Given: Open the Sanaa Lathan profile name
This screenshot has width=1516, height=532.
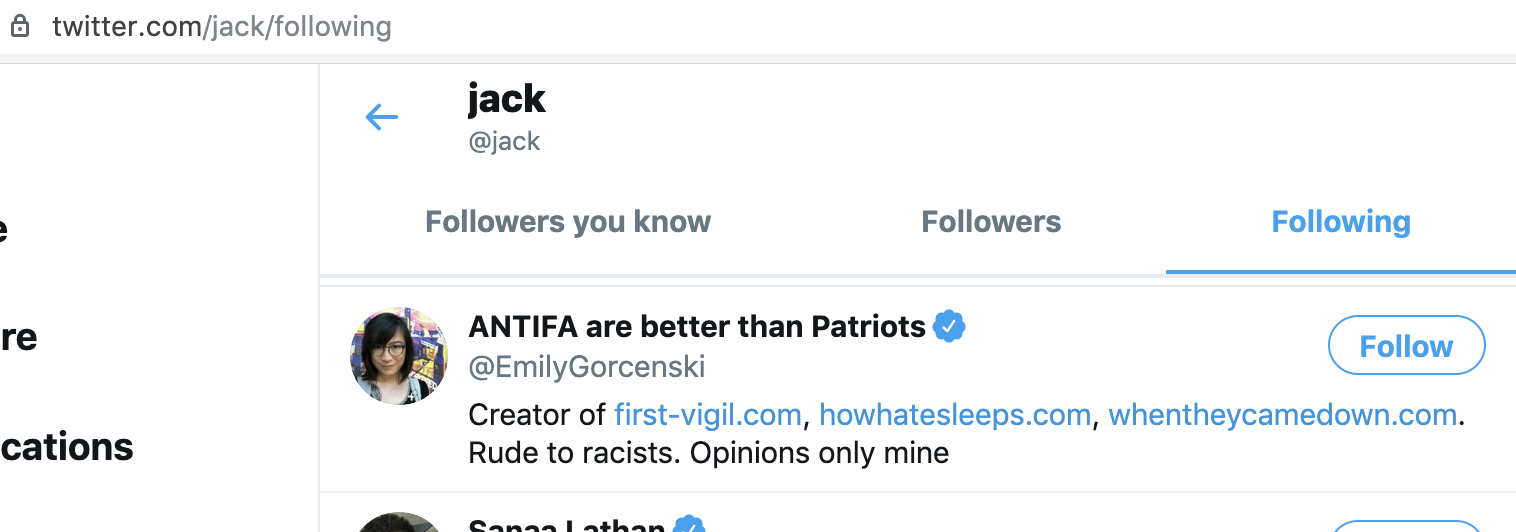Looking at the screenshot, I should (x=566, y=524).
